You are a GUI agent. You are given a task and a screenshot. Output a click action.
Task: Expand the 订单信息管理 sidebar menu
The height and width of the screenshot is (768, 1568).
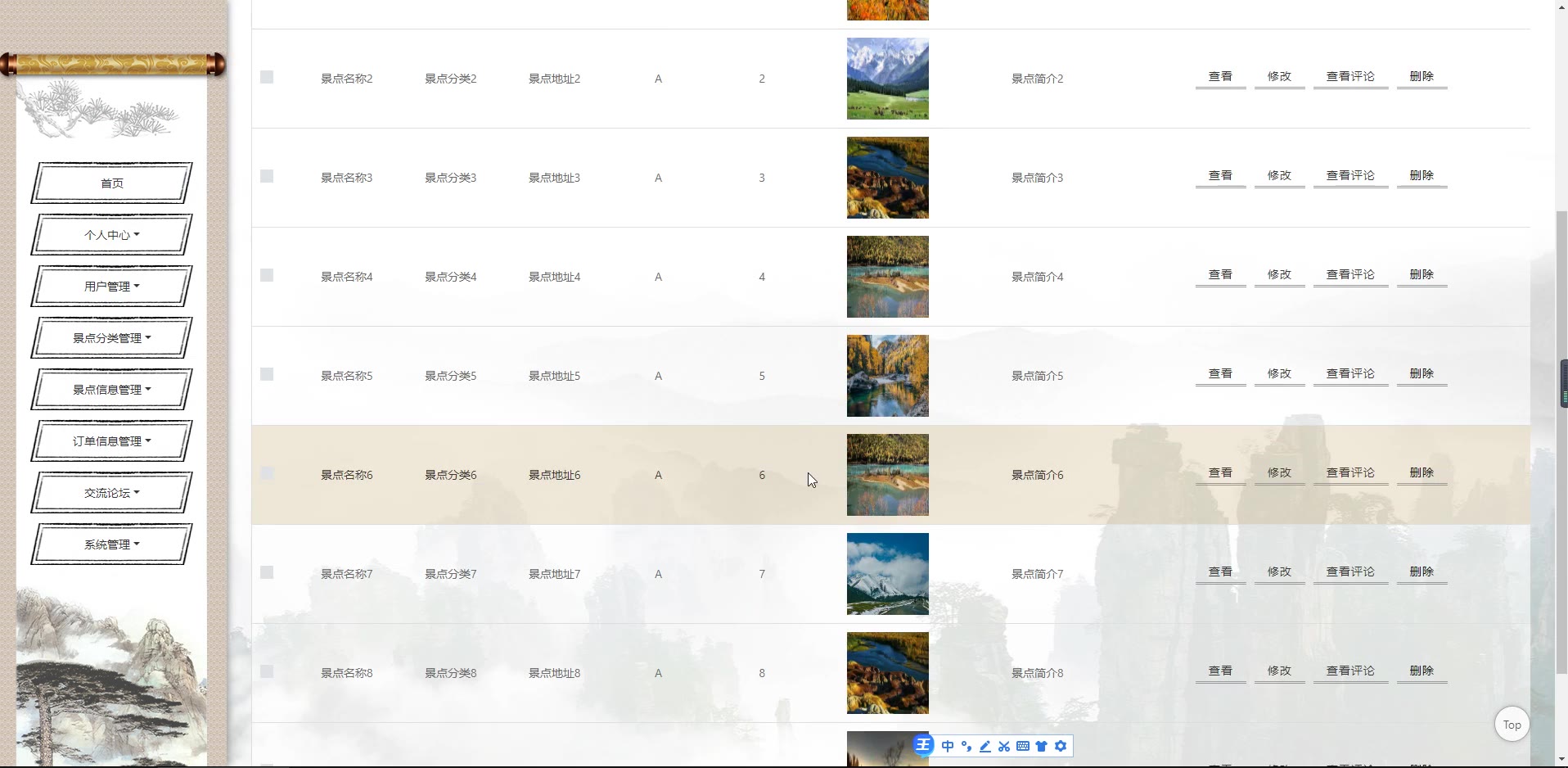click(x=112, y=441)
